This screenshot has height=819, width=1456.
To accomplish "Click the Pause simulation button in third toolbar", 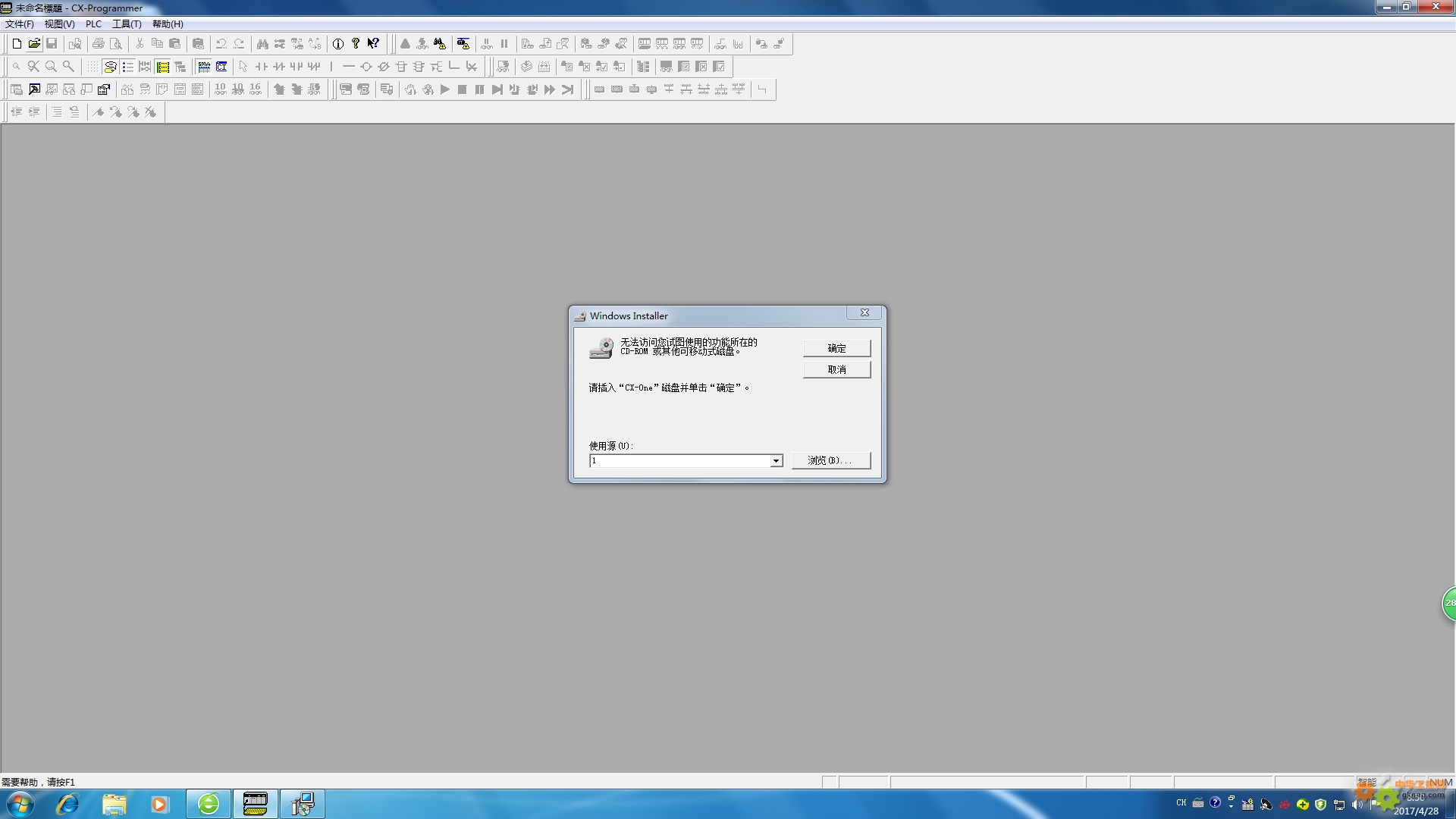I will tap(480, 89).
